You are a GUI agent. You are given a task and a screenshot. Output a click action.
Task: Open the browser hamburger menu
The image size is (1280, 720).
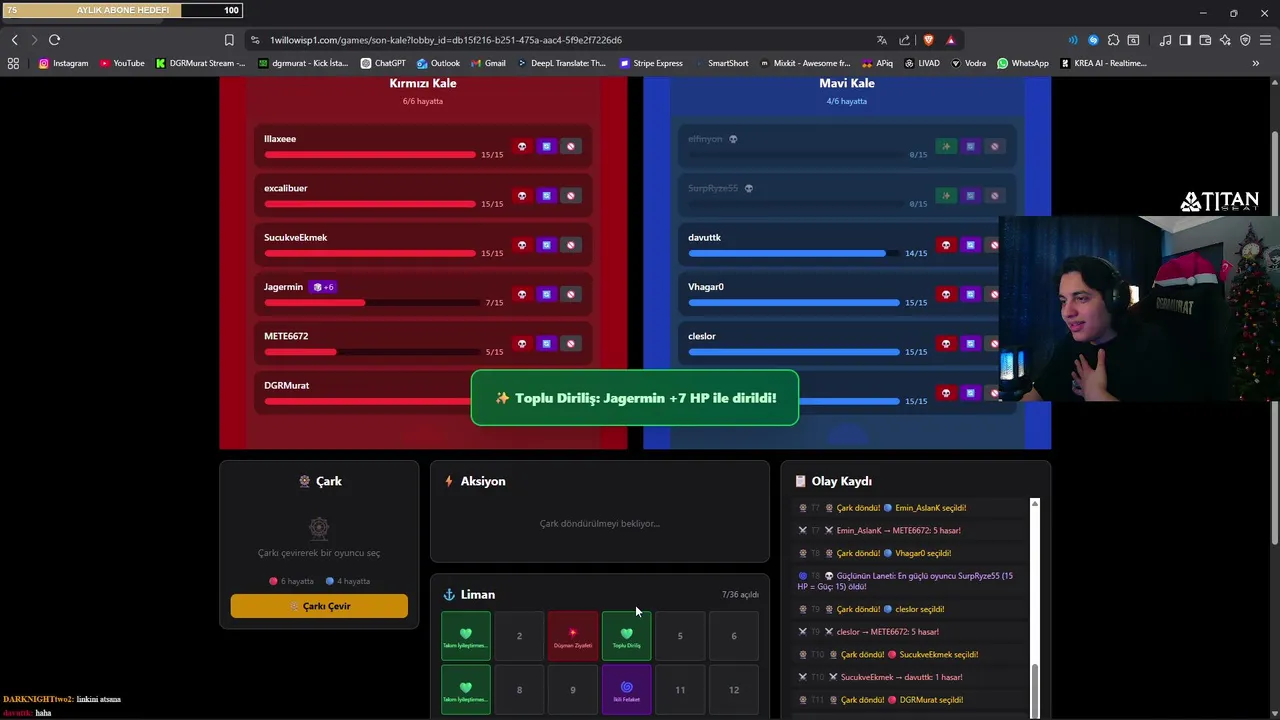pos(1265,40)
